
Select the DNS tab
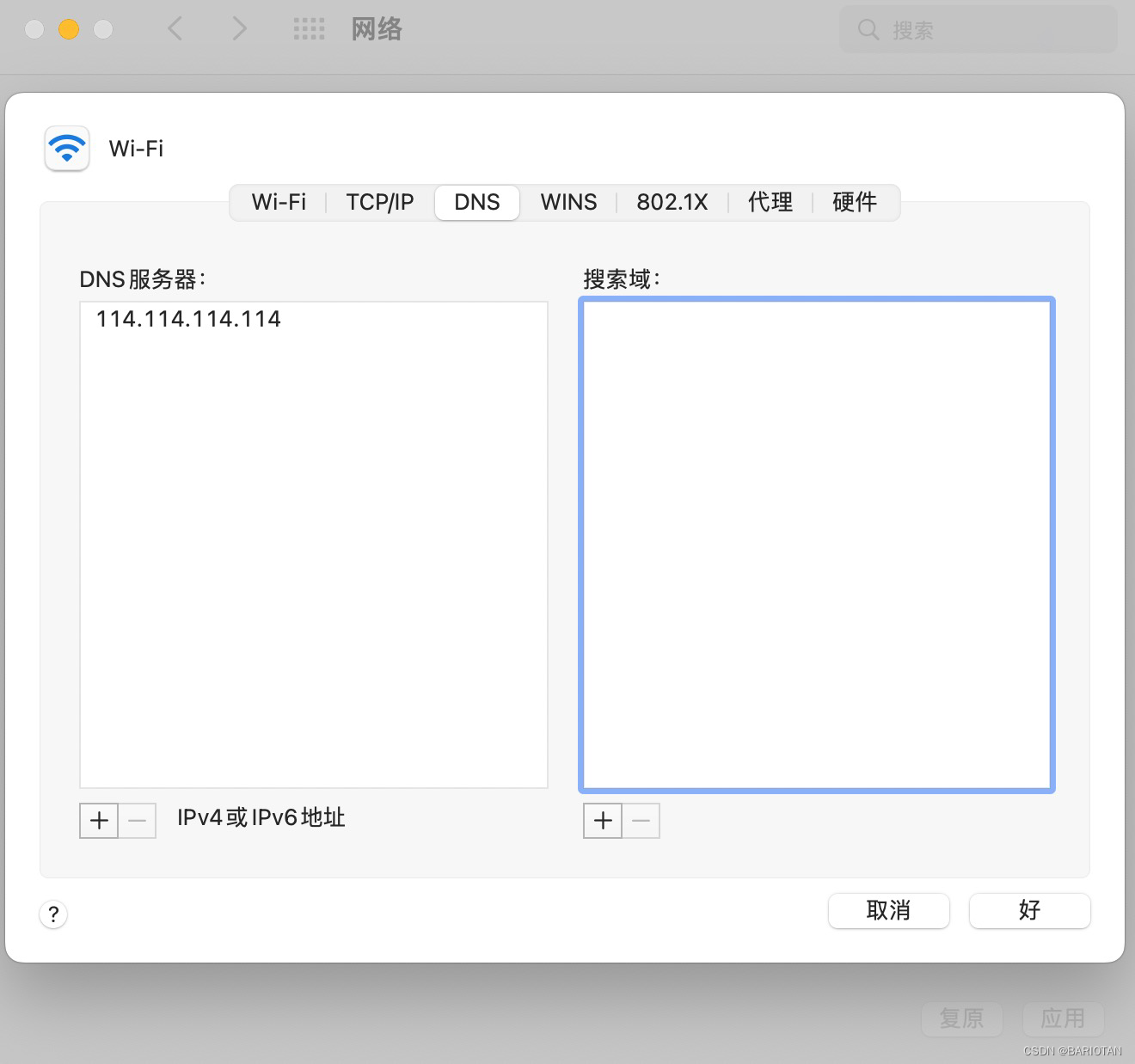point(477,202)
